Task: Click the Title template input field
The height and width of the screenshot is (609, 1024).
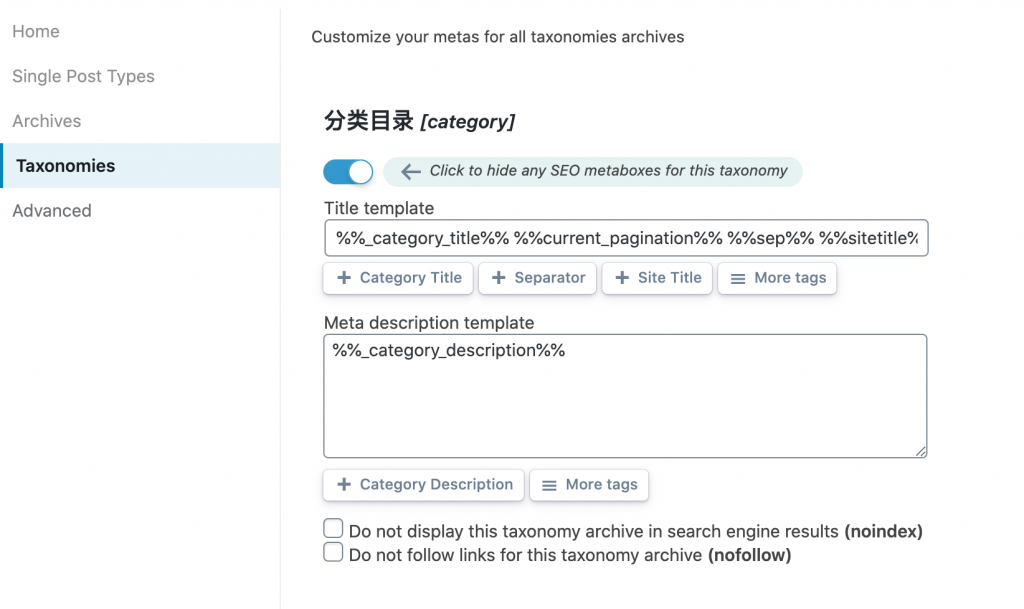Action: pyautogui.click(x=626, y=238)
